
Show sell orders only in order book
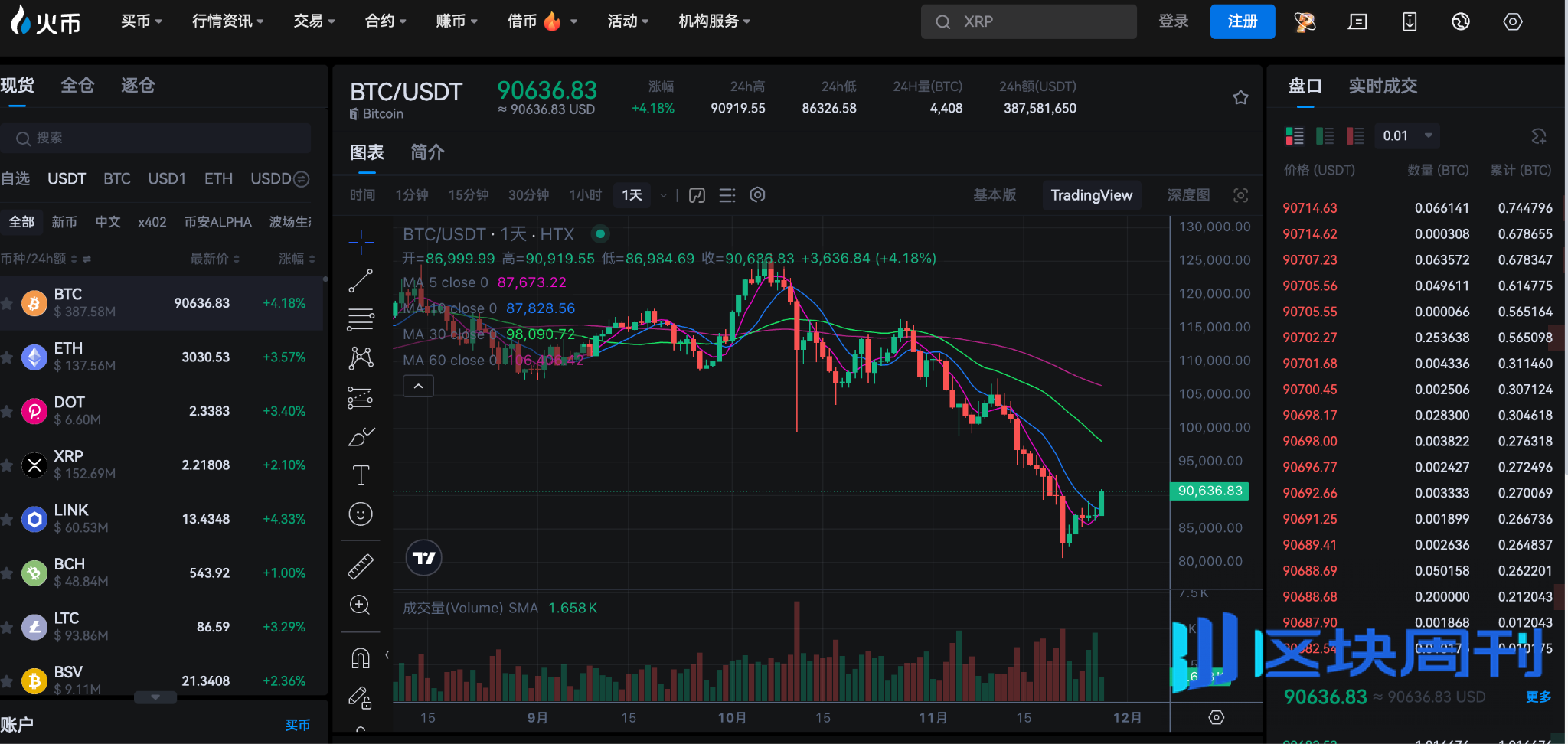(x=1355, y=136)
